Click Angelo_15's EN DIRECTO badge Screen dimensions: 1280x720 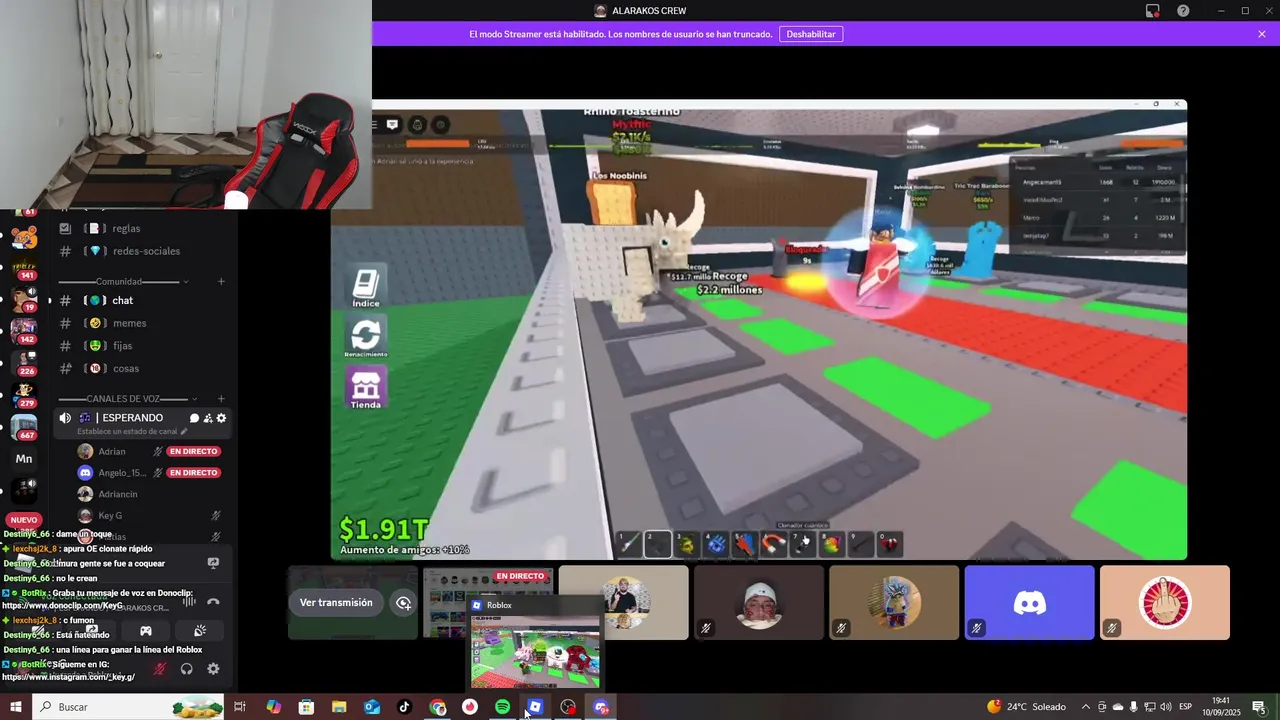[193, 473]
